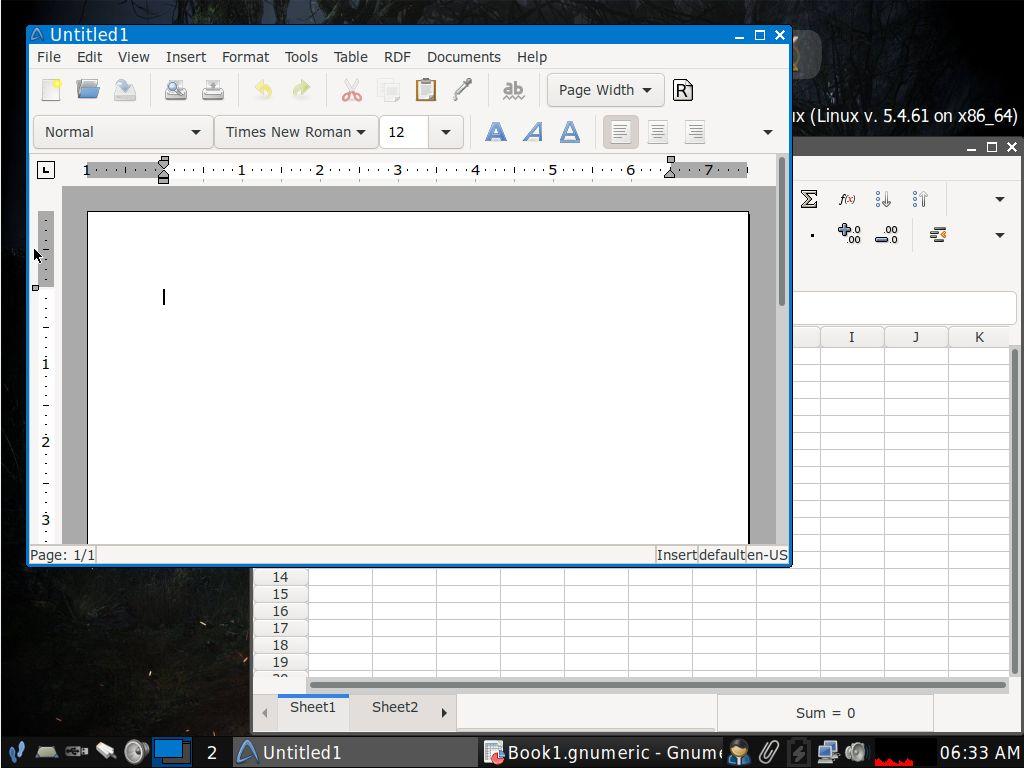
Task: Open the Page Width zoom dropdown
Action: point(604,90)
